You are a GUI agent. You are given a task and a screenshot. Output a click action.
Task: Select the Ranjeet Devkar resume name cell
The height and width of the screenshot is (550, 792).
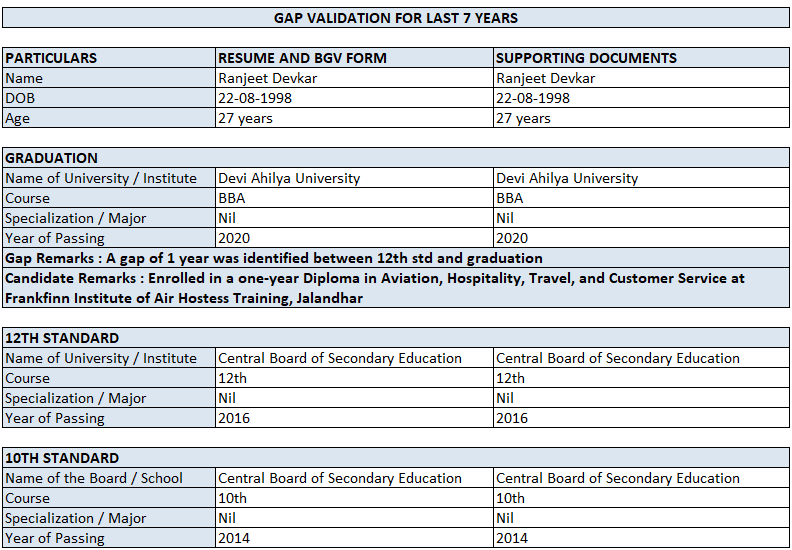point(354,78)
